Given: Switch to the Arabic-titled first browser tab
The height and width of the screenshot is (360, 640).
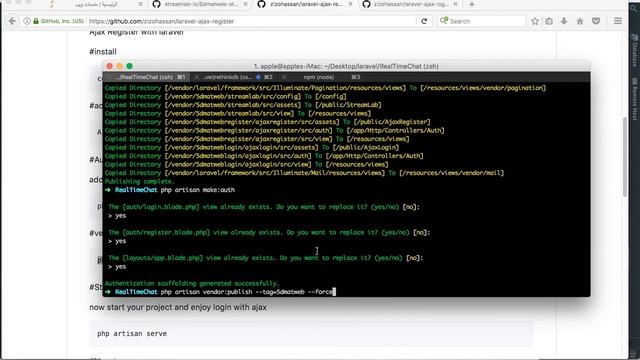Looking at the screenshot, I should click(96, 4).
